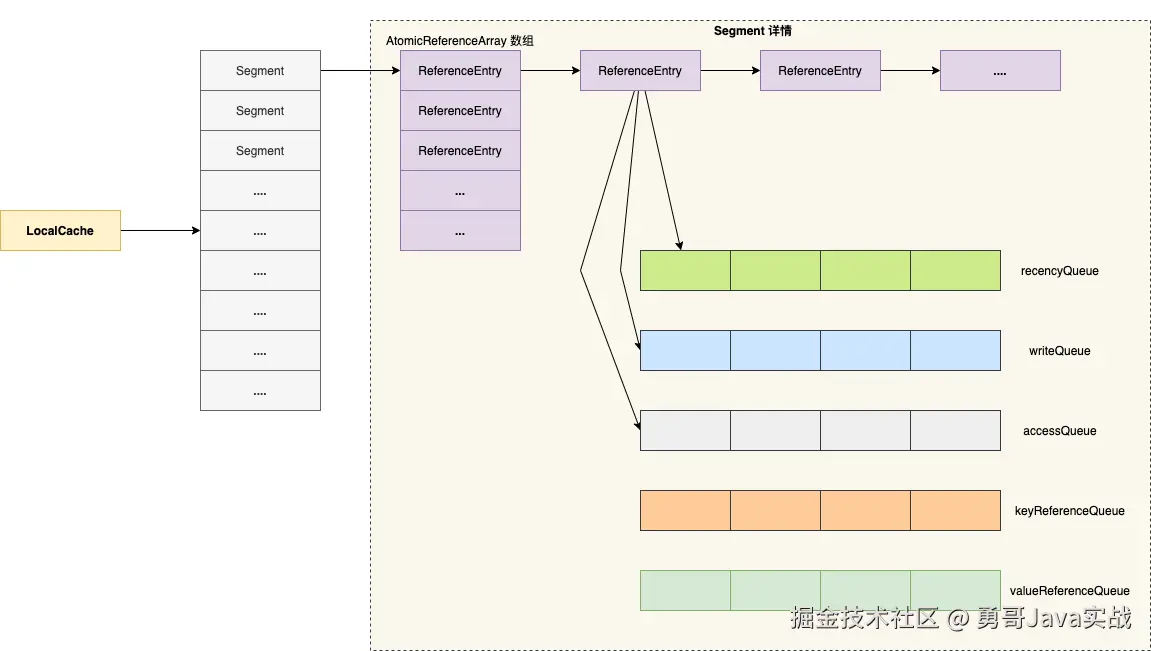Click the first light-green valueReferenceQueue cell
Image resolution: width=1151 pixels, height=651 pixels.
tap(686, 590)
